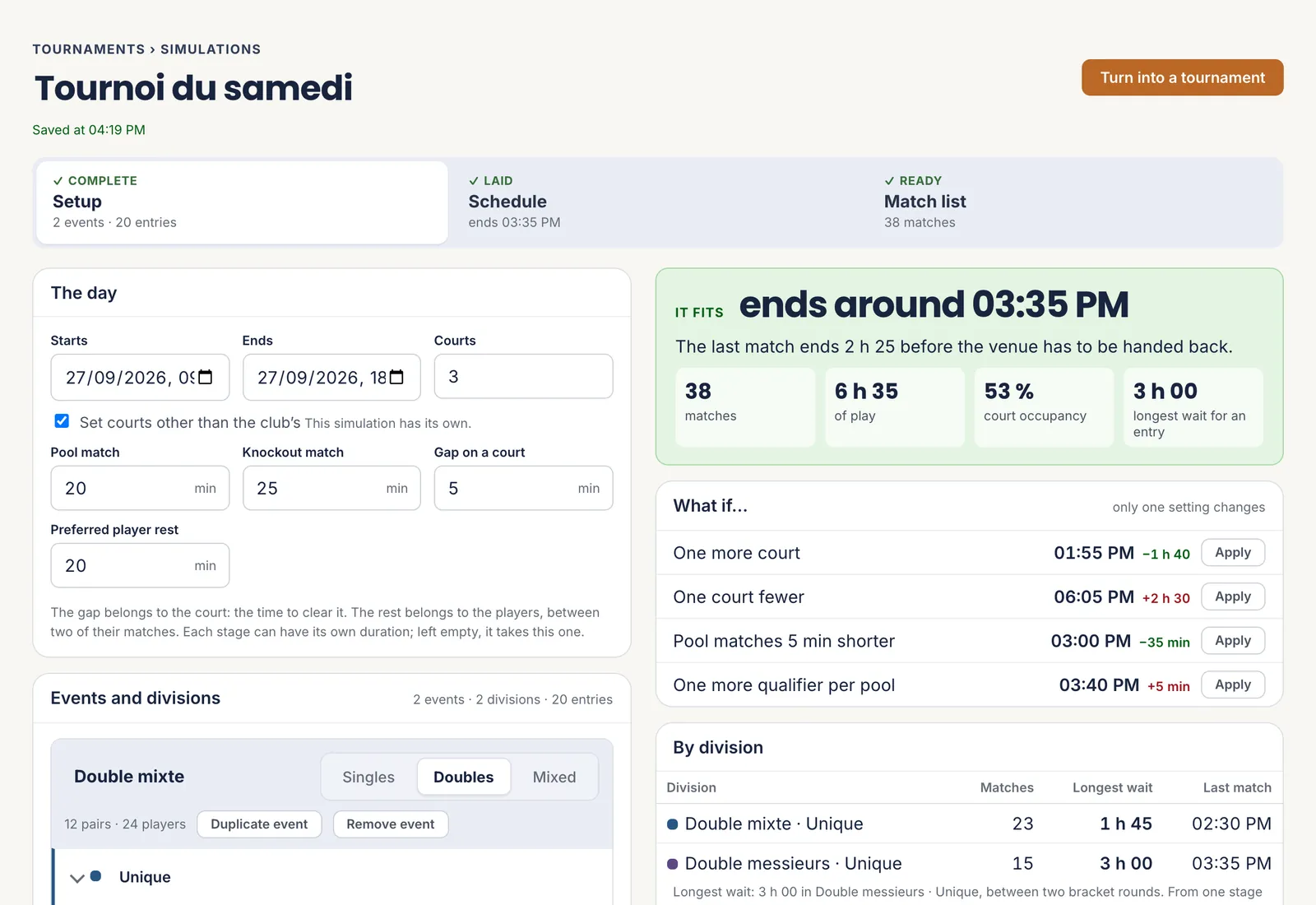Viewport: 1316px width, 905px height.
Task: Apply the One court fewer scenario
Action: (1233, 596)
